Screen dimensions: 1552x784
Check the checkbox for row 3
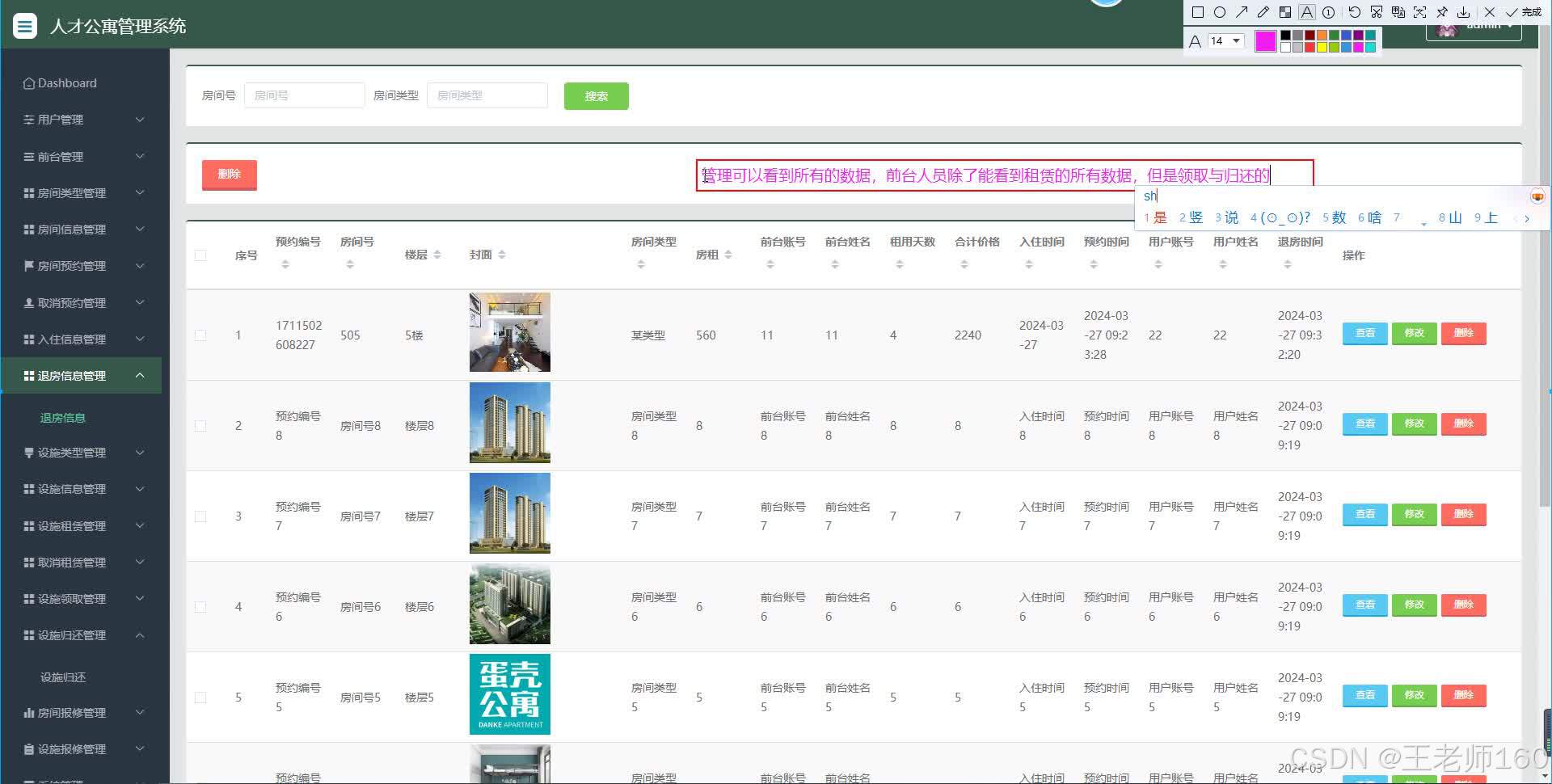tap(200, 516)
